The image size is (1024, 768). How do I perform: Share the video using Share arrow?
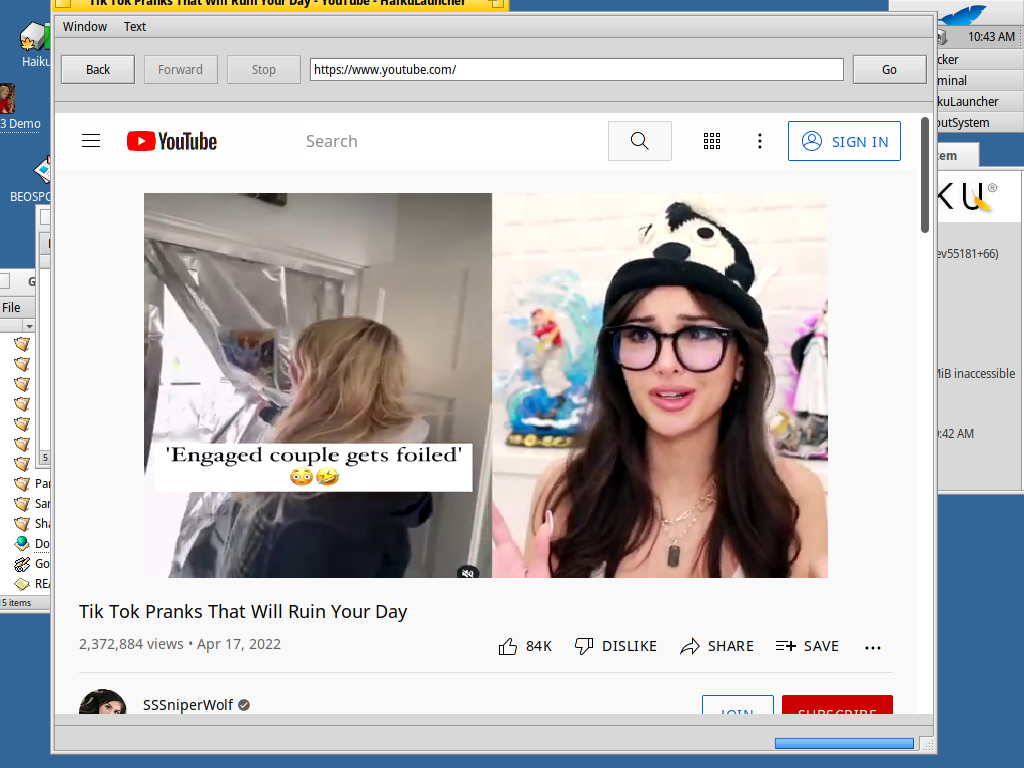click(x=690, y=646)
